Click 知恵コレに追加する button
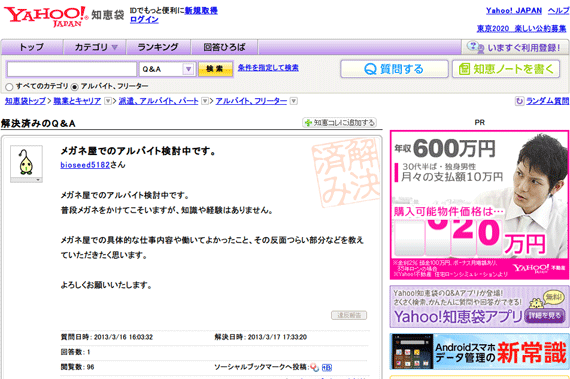The height and width of the screenshot is (379, 570). point(340,122)
